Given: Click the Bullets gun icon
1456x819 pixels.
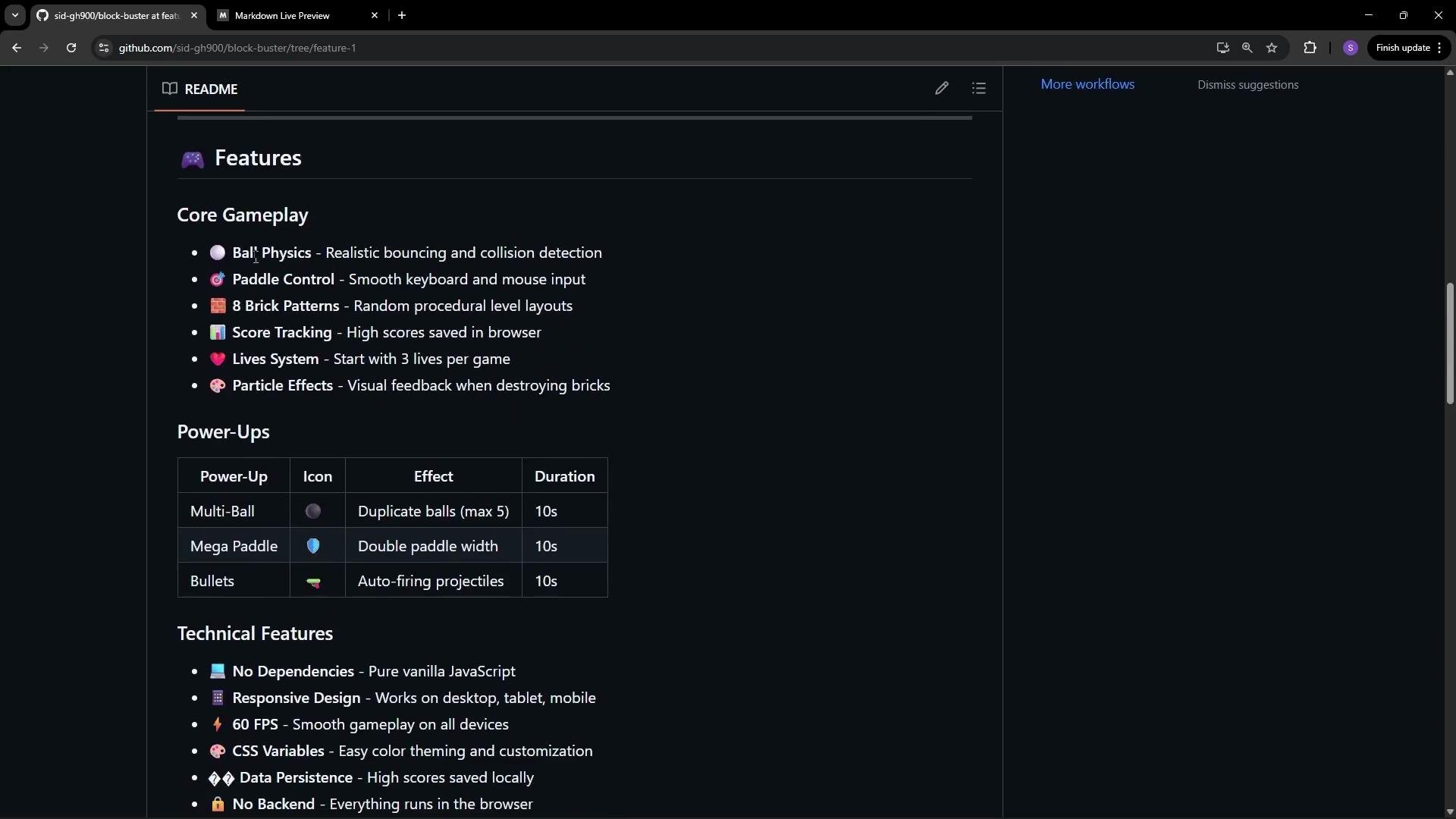Looking at the screenshot, I should 313,582.
